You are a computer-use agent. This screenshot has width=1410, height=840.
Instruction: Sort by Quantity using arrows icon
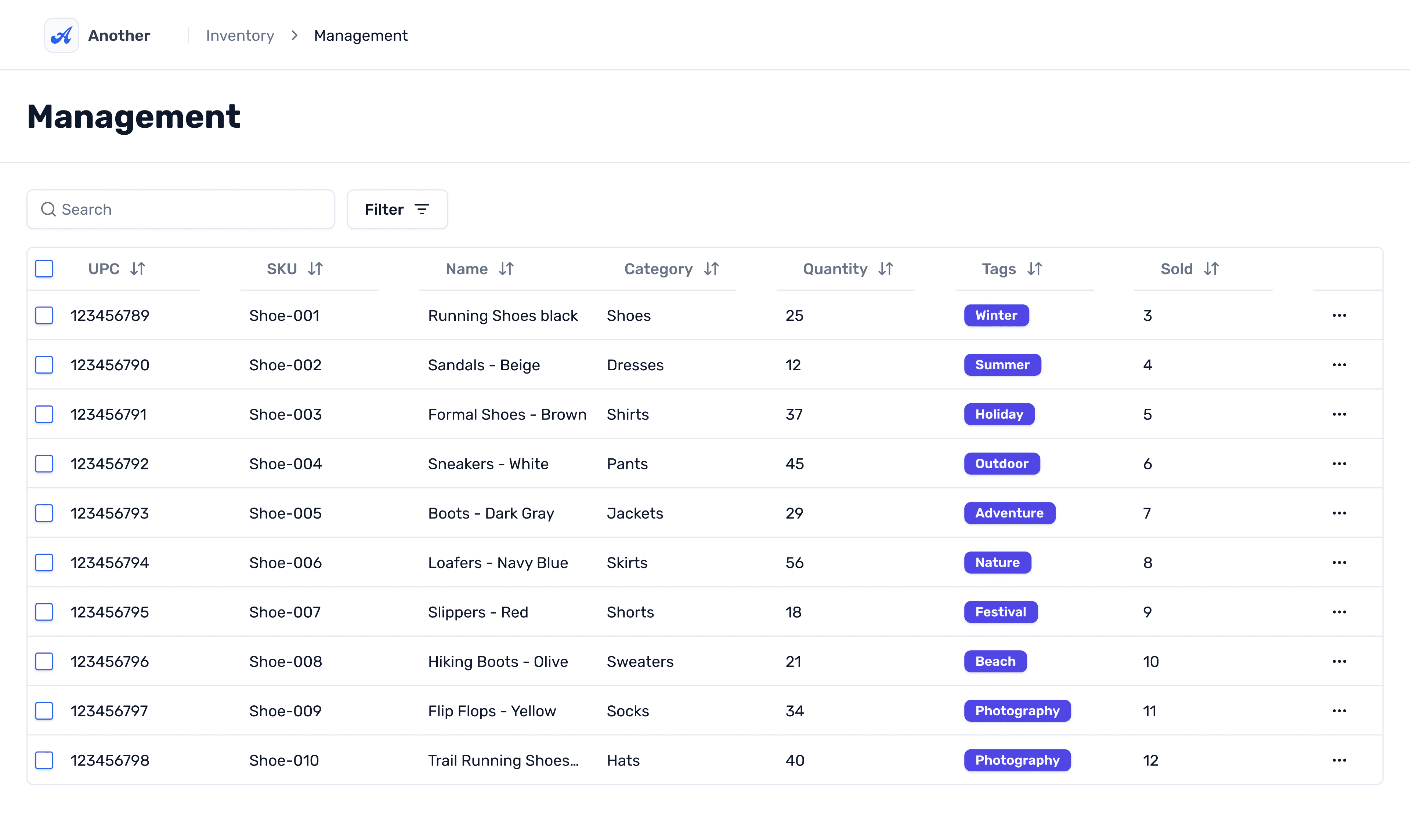(x=886, y=269)
